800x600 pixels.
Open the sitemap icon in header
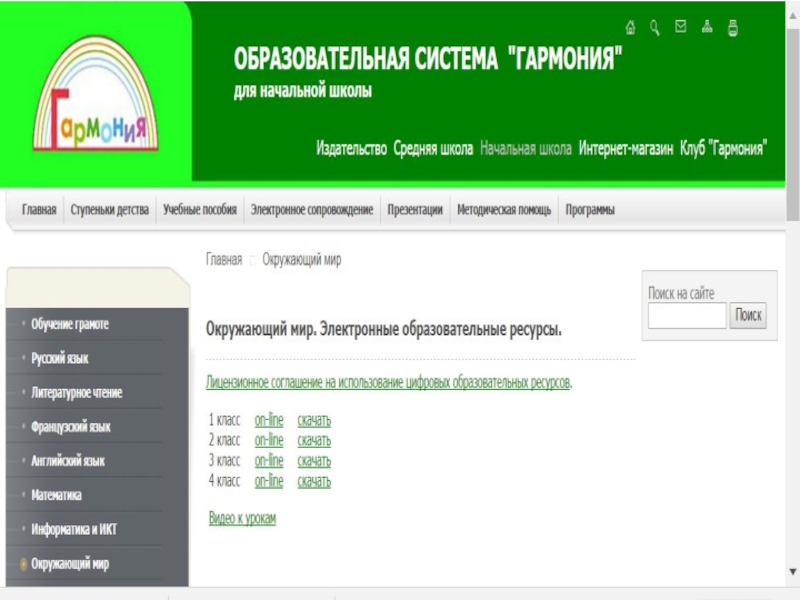click(x=707, y=27)
